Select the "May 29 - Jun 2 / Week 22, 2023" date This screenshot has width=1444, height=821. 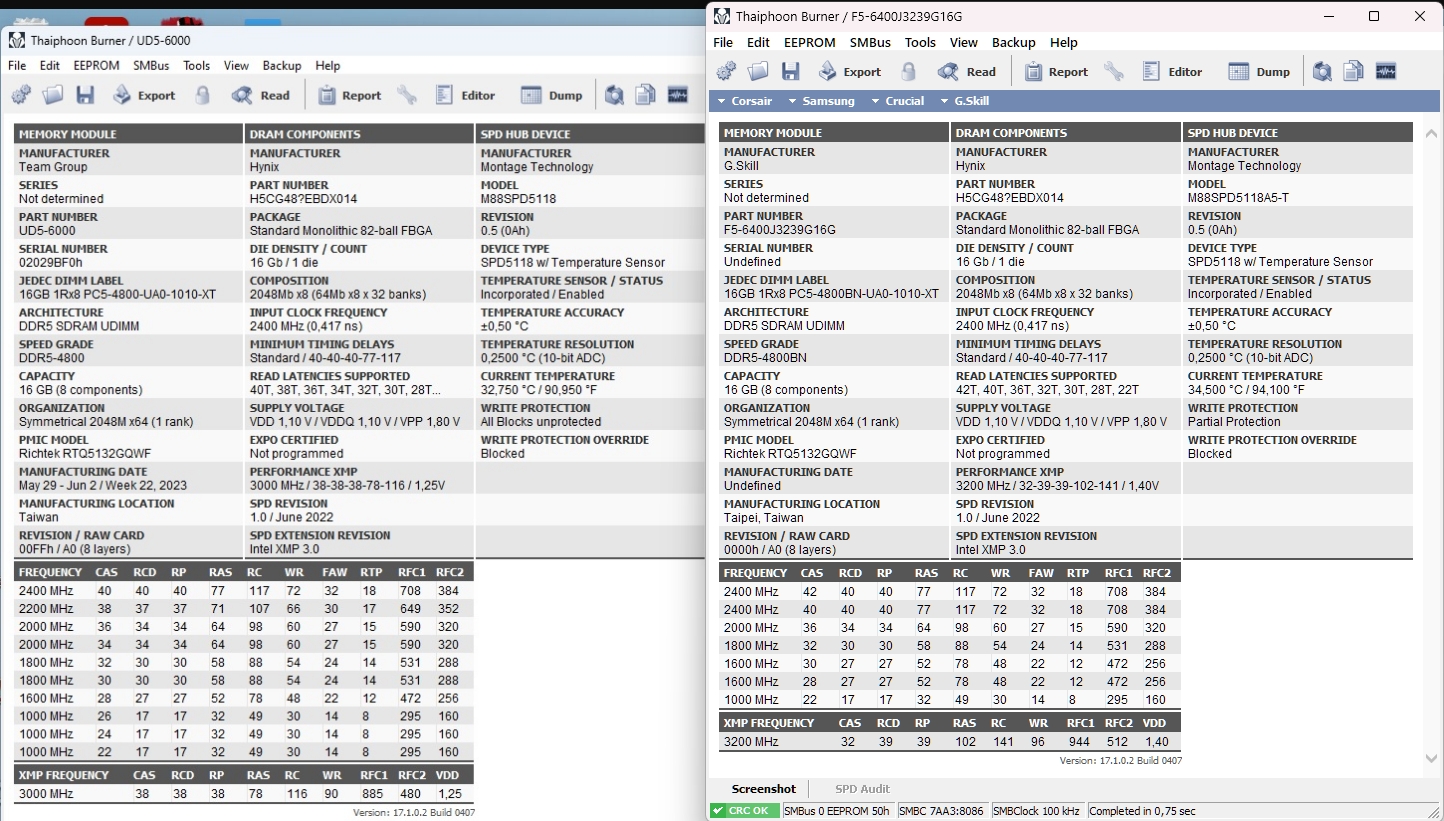coord(103,486)
